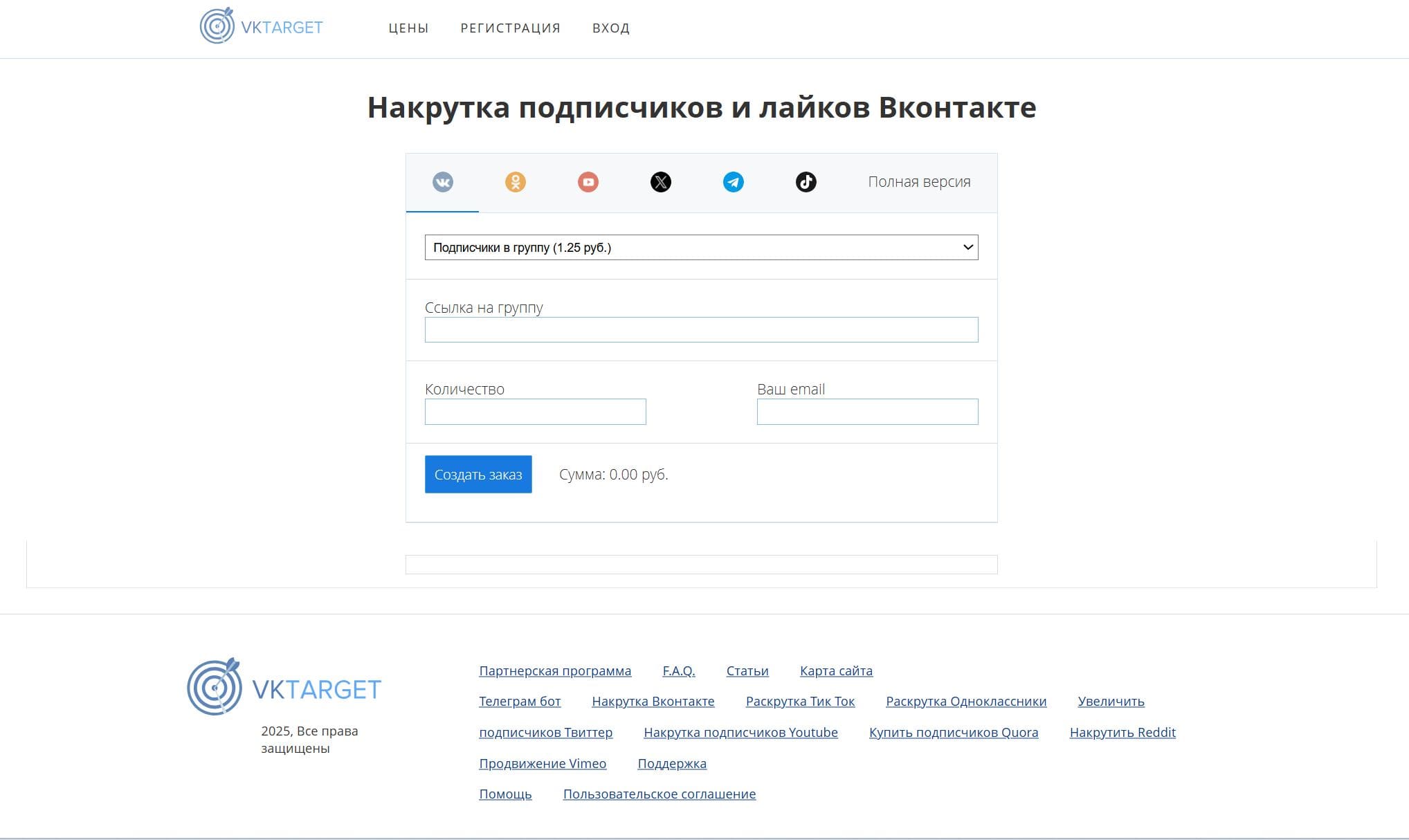Screen dimensions: 1409x840
Task: Switch to the TikTok tab icon
Action: (x=806, y=182)
